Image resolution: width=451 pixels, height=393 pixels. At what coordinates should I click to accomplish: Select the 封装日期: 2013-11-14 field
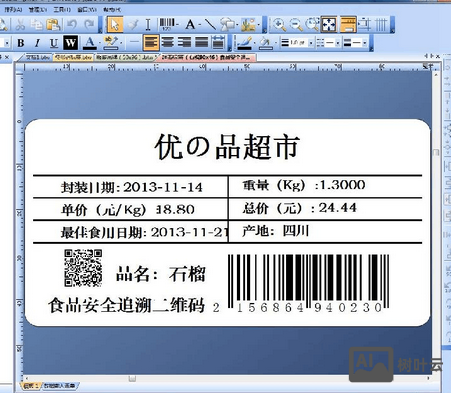click(x=132, y=187)
